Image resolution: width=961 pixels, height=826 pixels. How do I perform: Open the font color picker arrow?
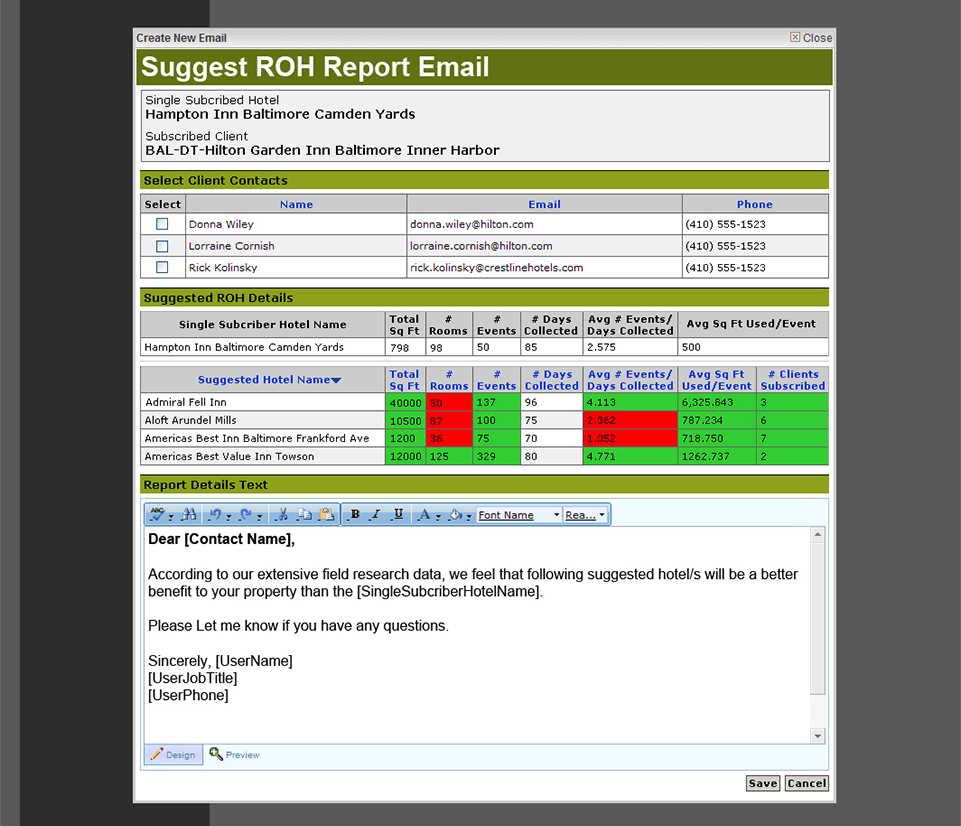coord(438,517)
